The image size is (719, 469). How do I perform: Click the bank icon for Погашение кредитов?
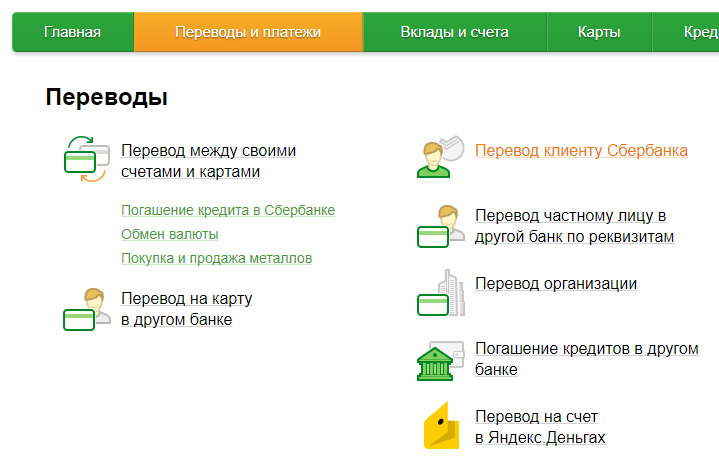tap(441, 361)
